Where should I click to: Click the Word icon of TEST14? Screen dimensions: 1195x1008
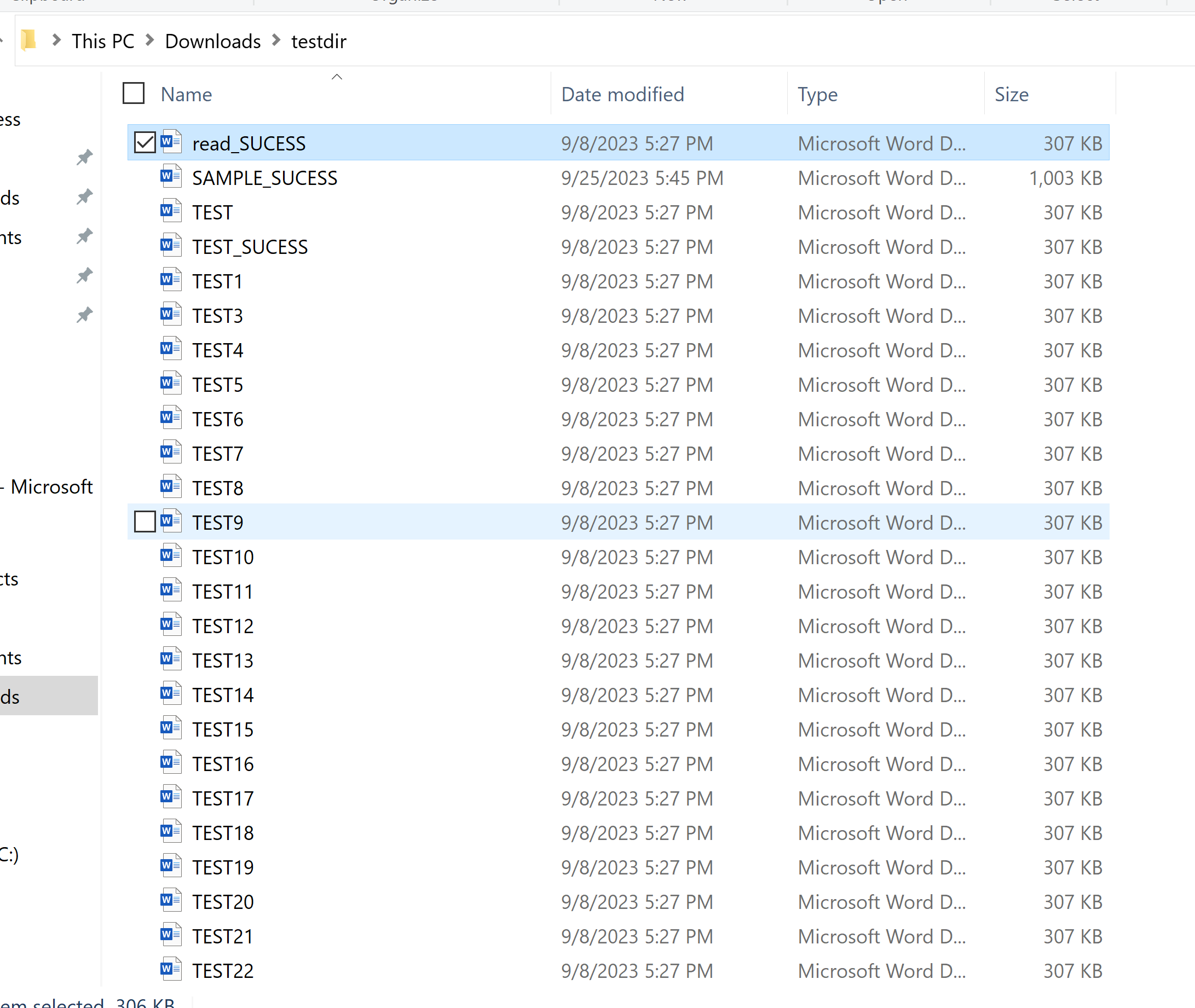coord(171,694)
